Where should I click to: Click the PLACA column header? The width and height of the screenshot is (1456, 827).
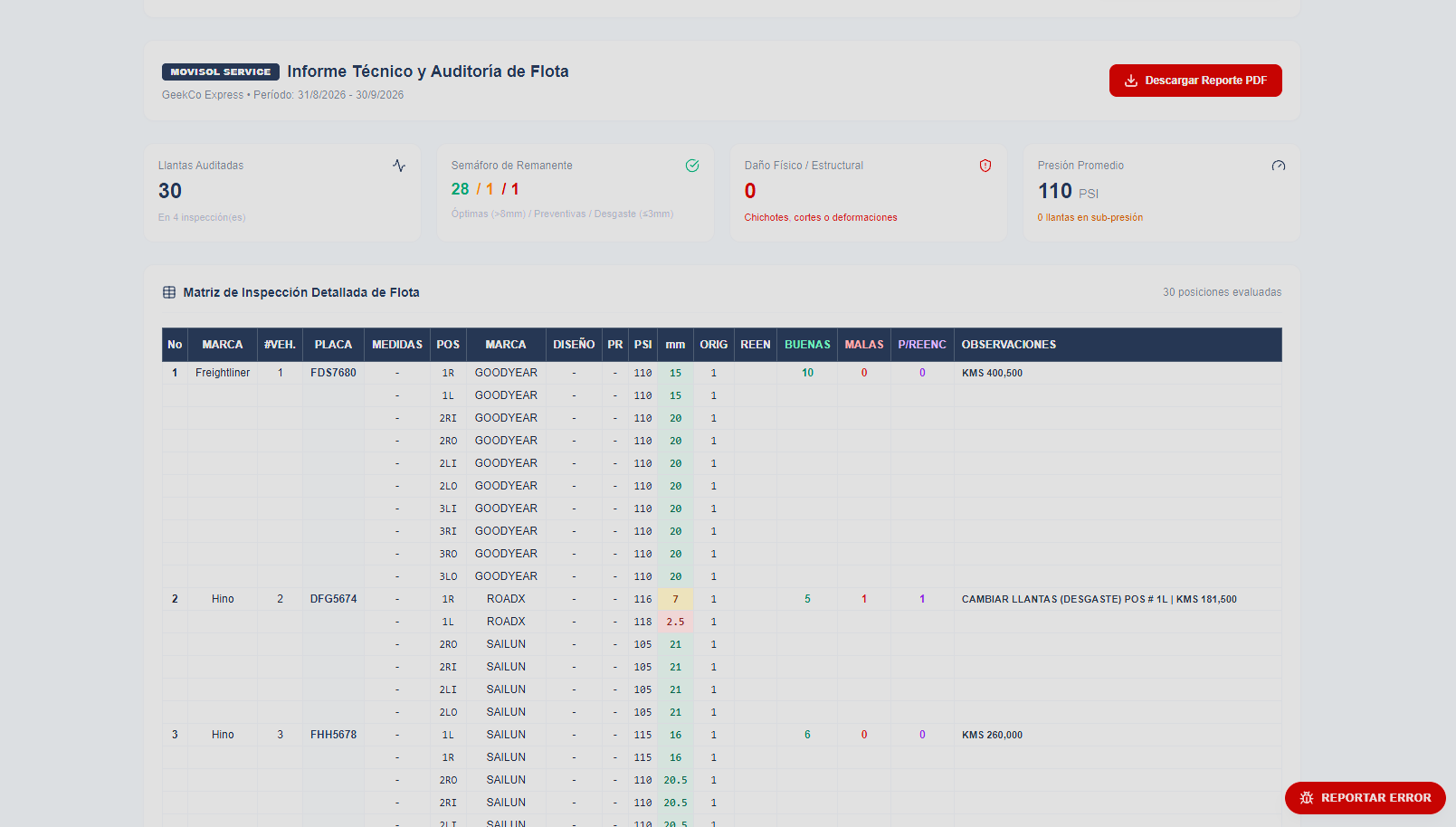click(333, 345)
